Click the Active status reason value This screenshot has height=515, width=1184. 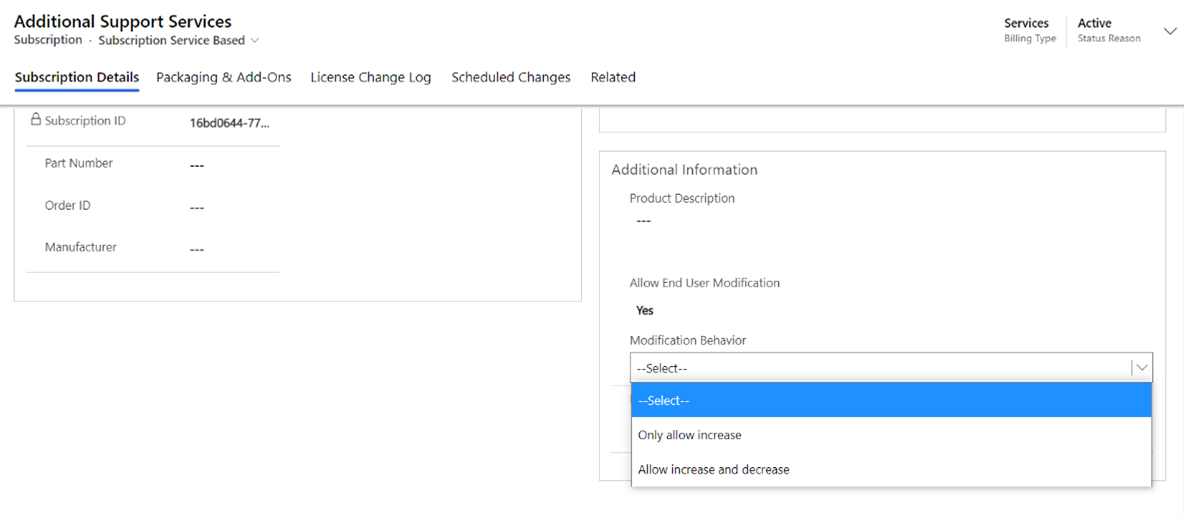point(1094,23)
